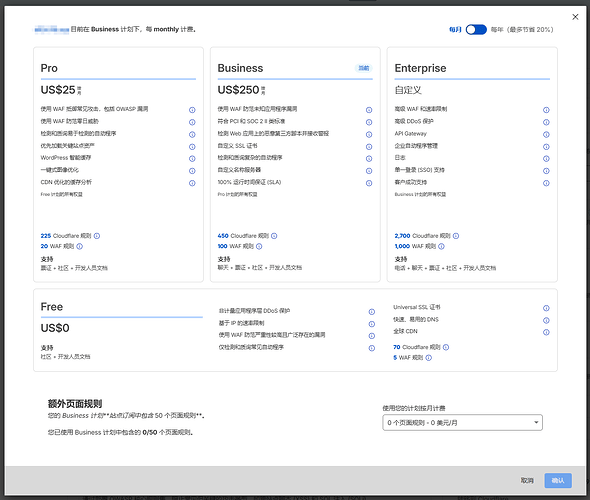This screenshot has width=590, height=500.
Task: Show info for Business custom 'SSL' certificate row
Action: tap(369, 146)
